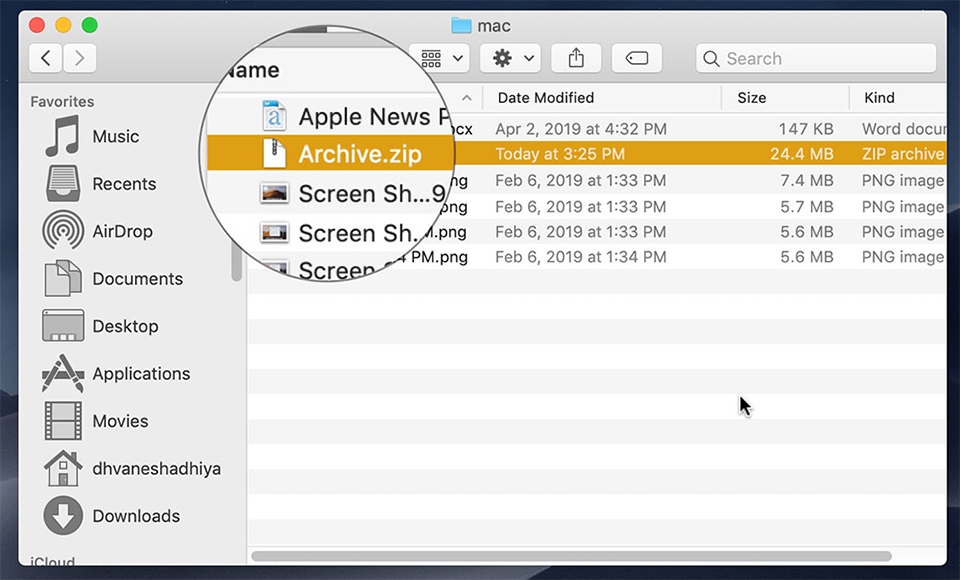Click the Share toolbar button
This screenshot has height=580, width=960.
click(x=576, y=58)
